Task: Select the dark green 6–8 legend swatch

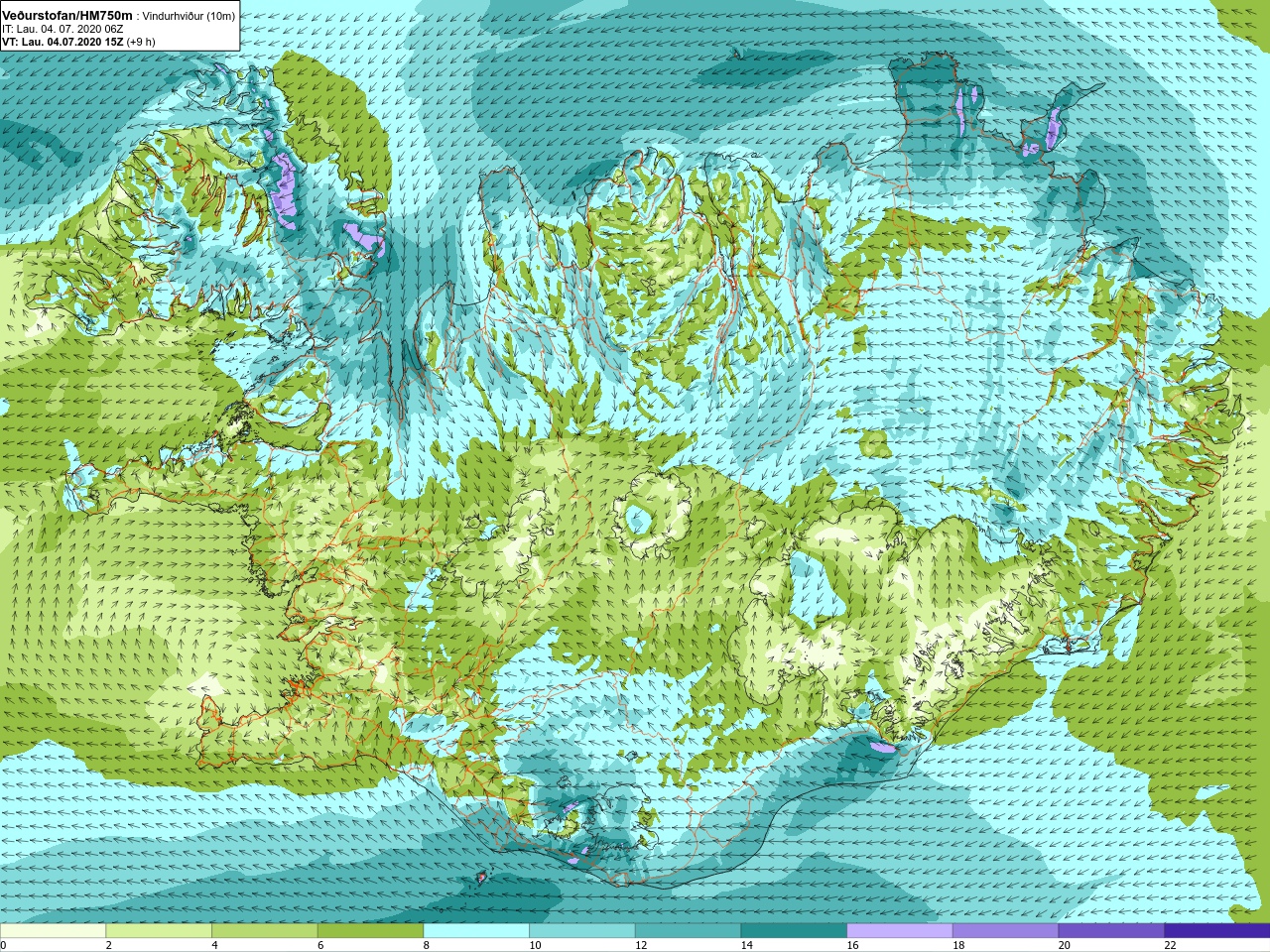Action: pyautogui.click(x=370, y=931)
